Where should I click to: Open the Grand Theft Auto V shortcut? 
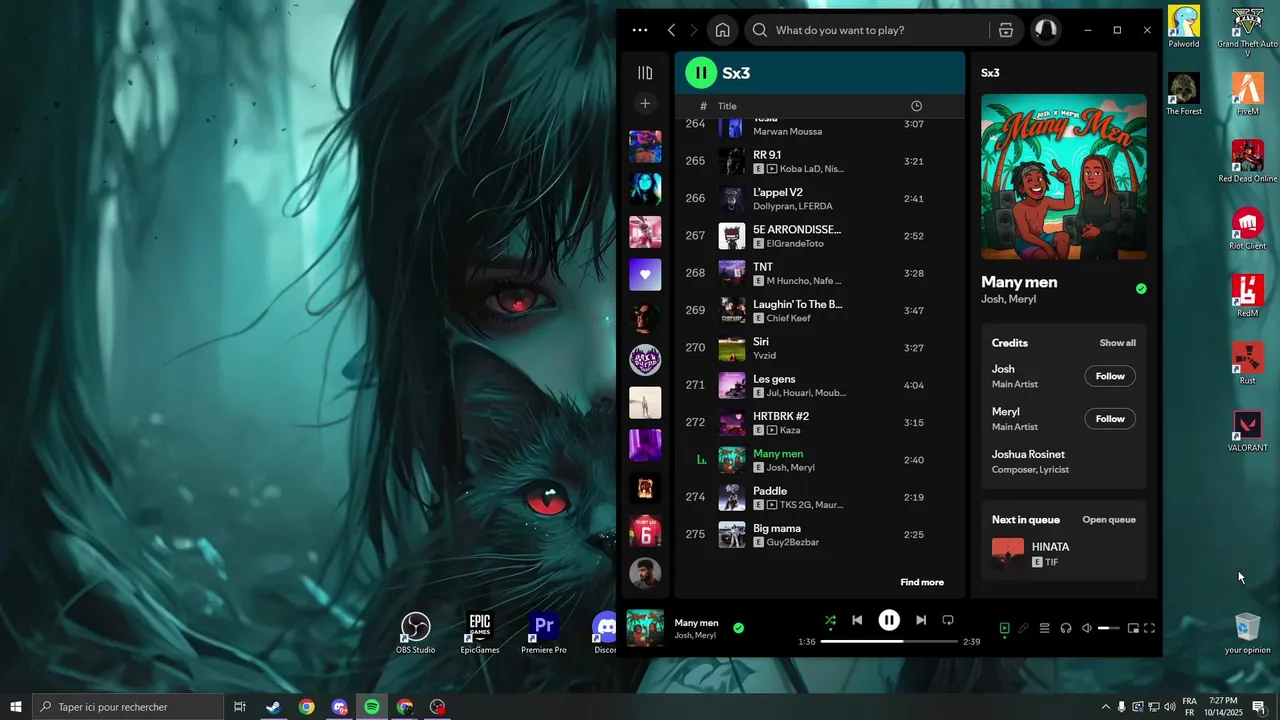coord(1247,32)
